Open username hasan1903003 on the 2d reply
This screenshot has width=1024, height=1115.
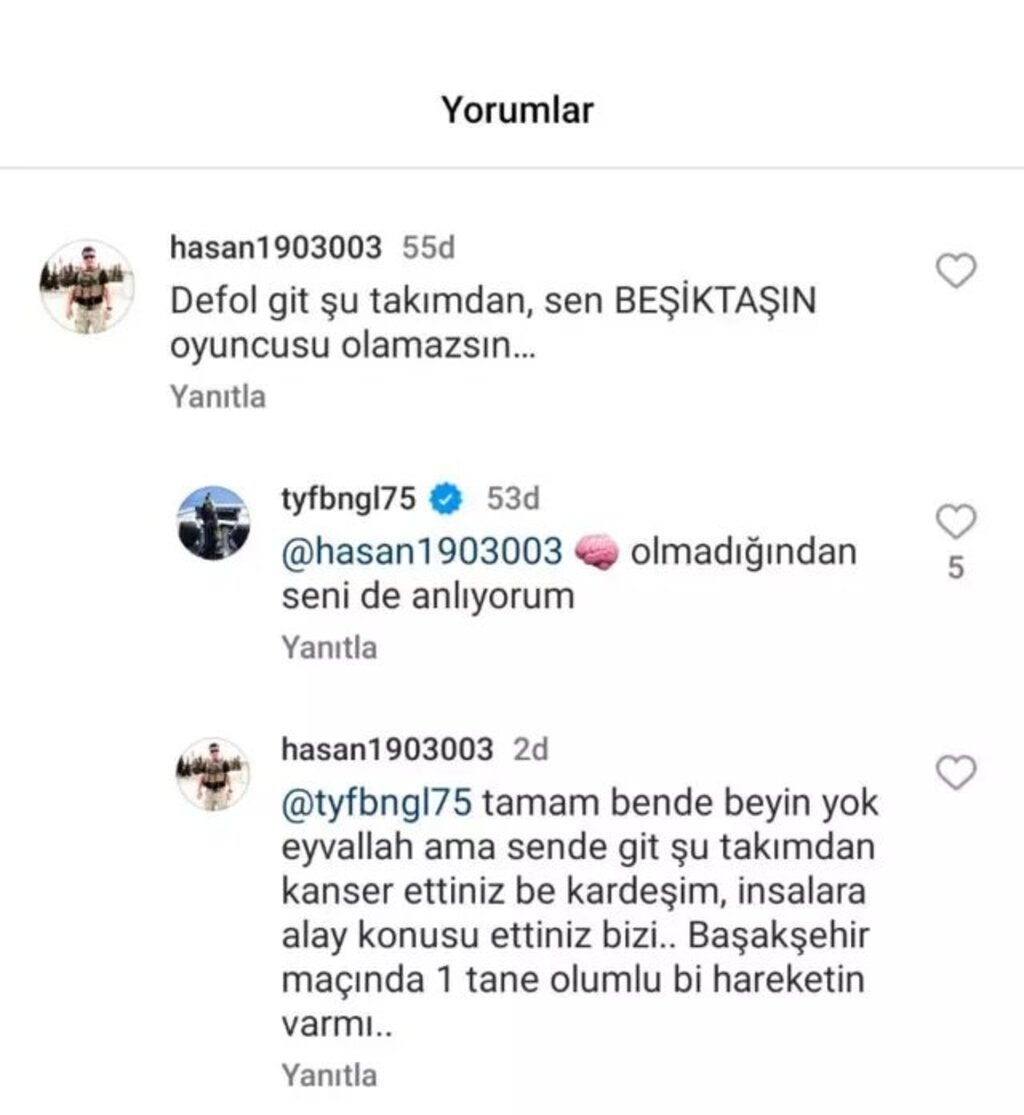point(388,749)
